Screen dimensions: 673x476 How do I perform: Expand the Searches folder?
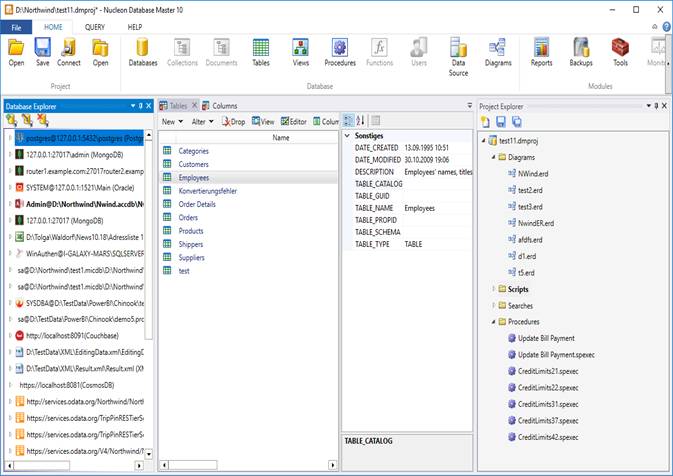click(493, 306)
